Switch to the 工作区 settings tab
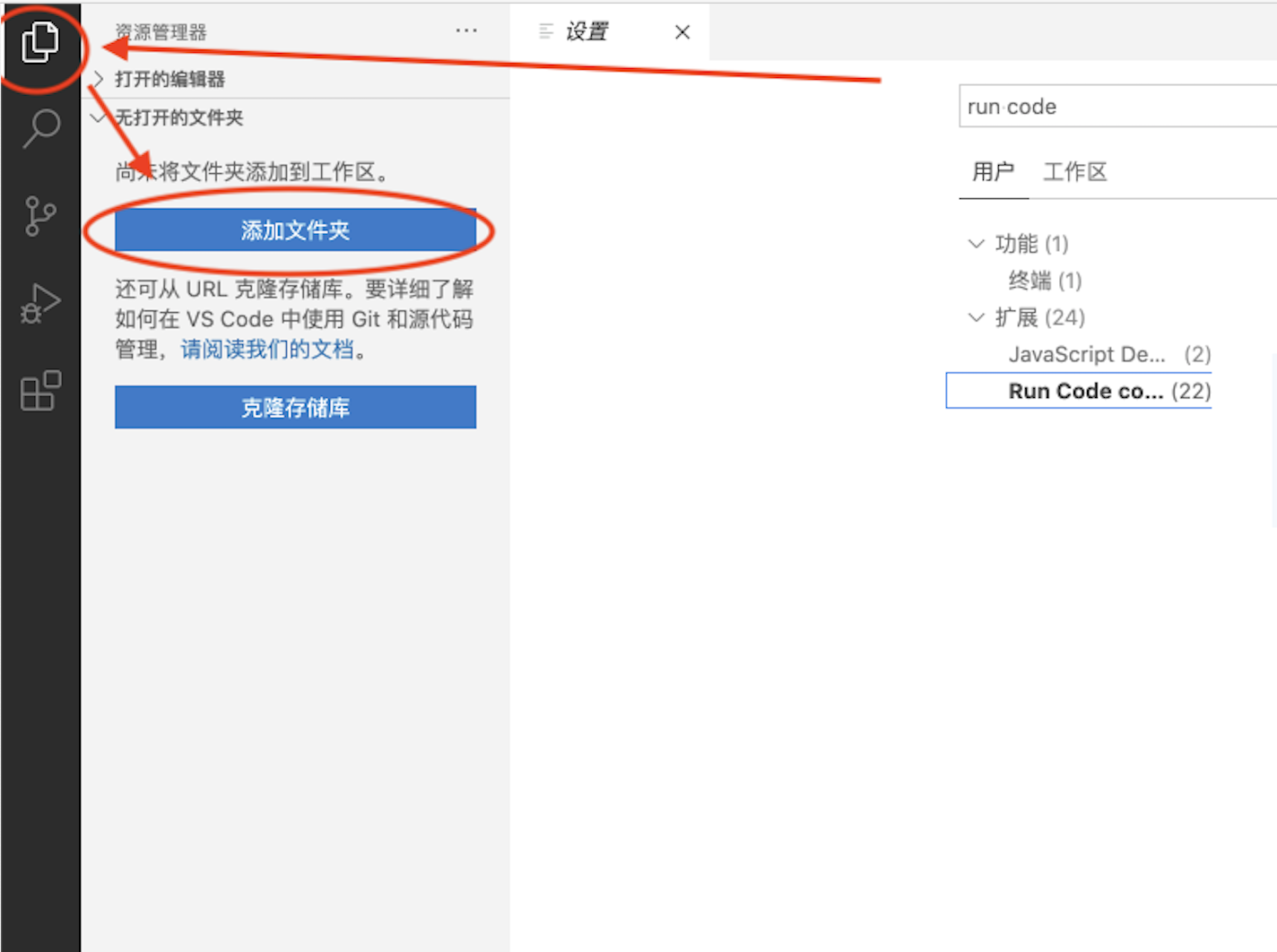Image resolution: width=1277 pixels, height=952 pixels. [1074, 171]
